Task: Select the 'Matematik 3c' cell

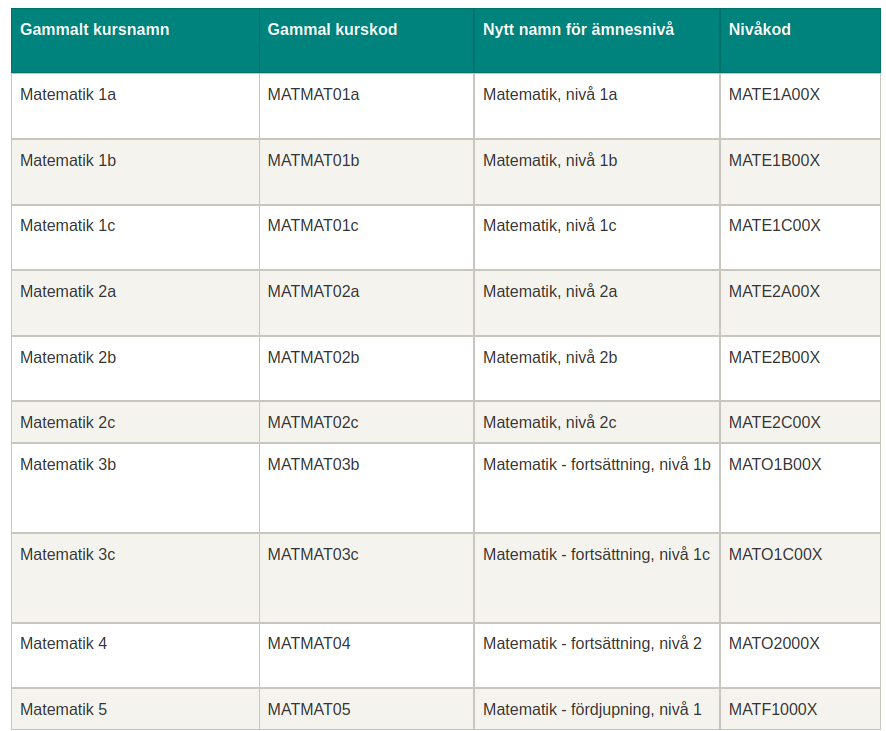Action: 67,555
